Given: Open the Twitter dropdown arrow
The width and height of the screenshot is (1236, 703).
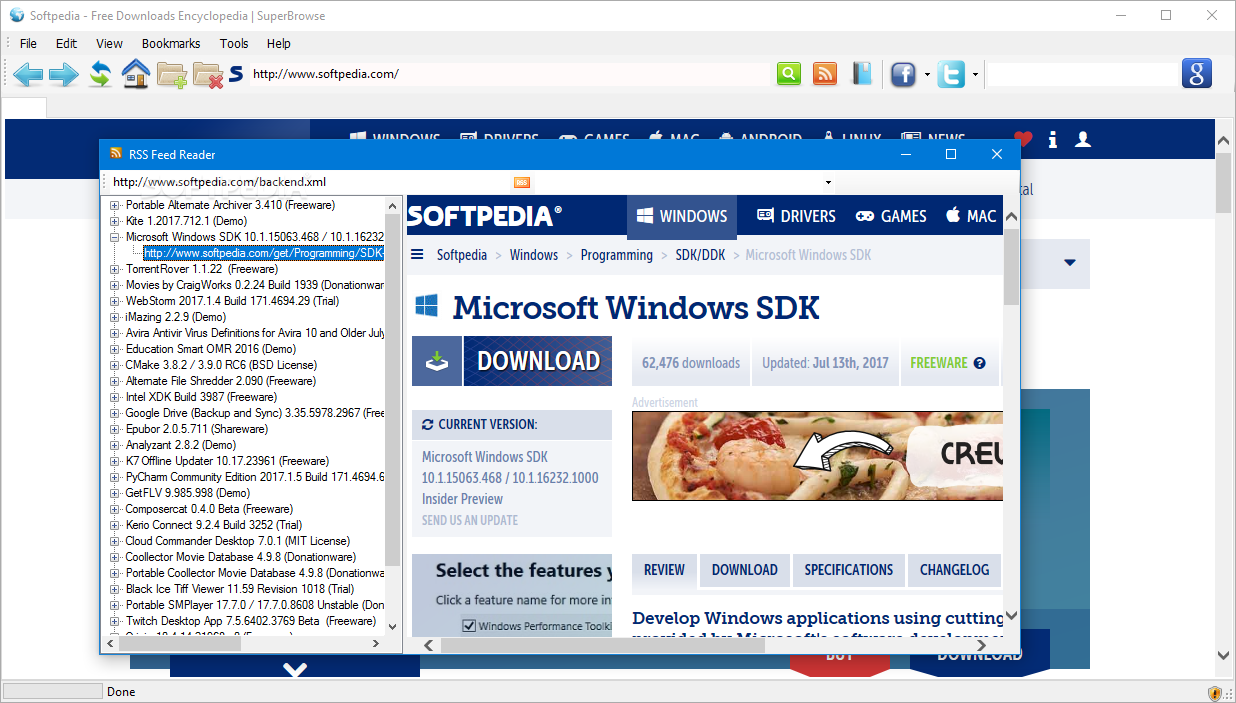Looking at the screenshot, I should pyautogui.click(x=975, y=75).
